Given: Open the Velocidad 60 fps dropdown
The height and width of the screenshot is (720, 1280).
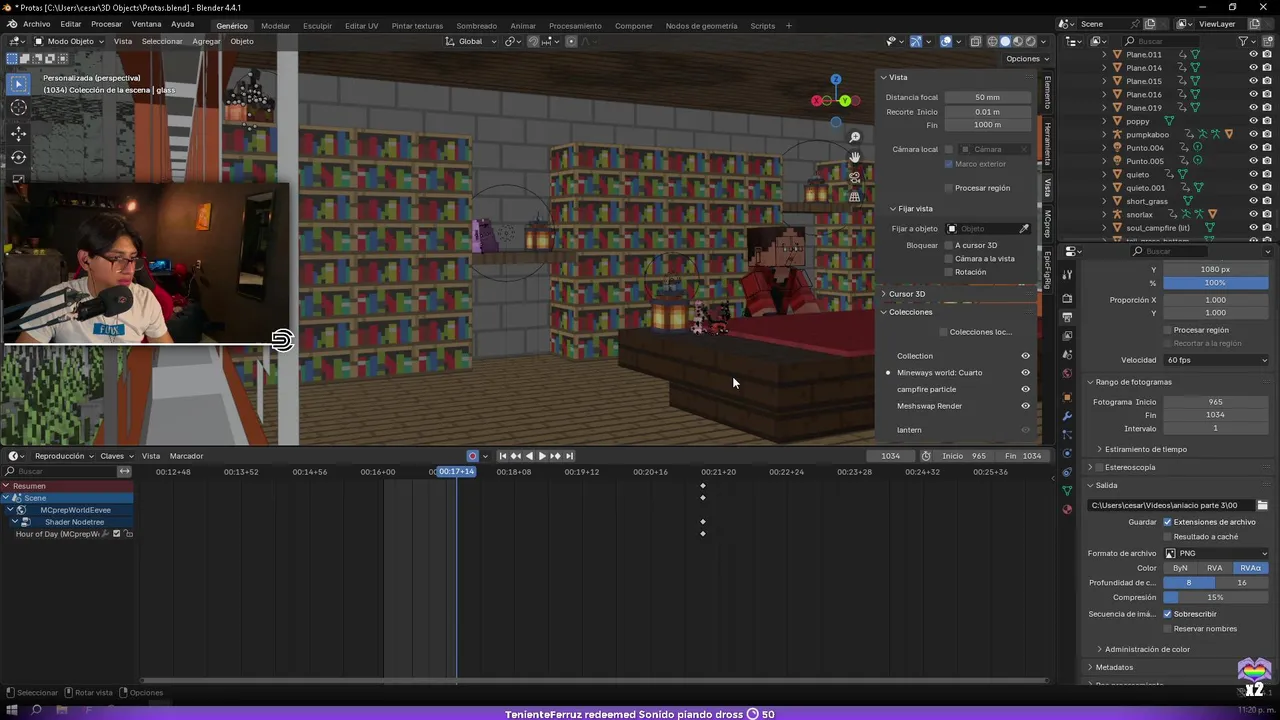Looking at the screenshot, I should tap(1215, 360).
